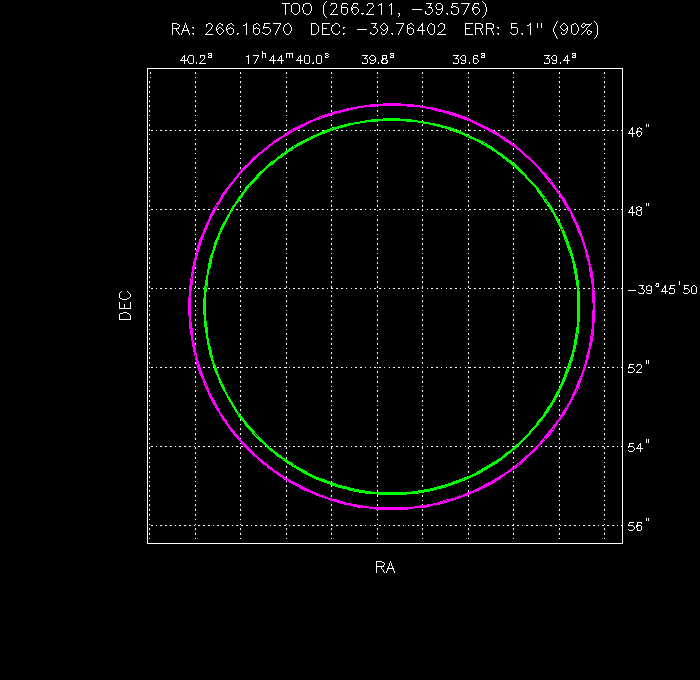Click the 17h44m40.0s RA tick label
700x680 pixels.
click(x=287, y=58)
